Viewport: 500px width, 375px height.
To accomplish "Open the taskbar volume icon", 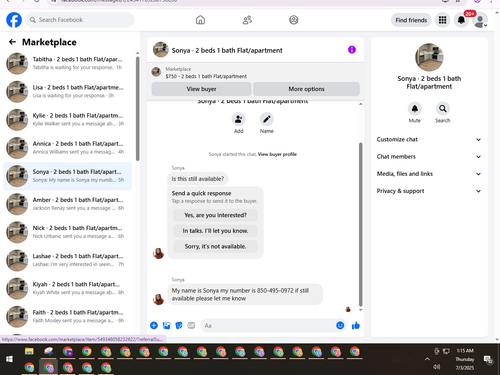I will pyautogui.click(x=436, y=367).
